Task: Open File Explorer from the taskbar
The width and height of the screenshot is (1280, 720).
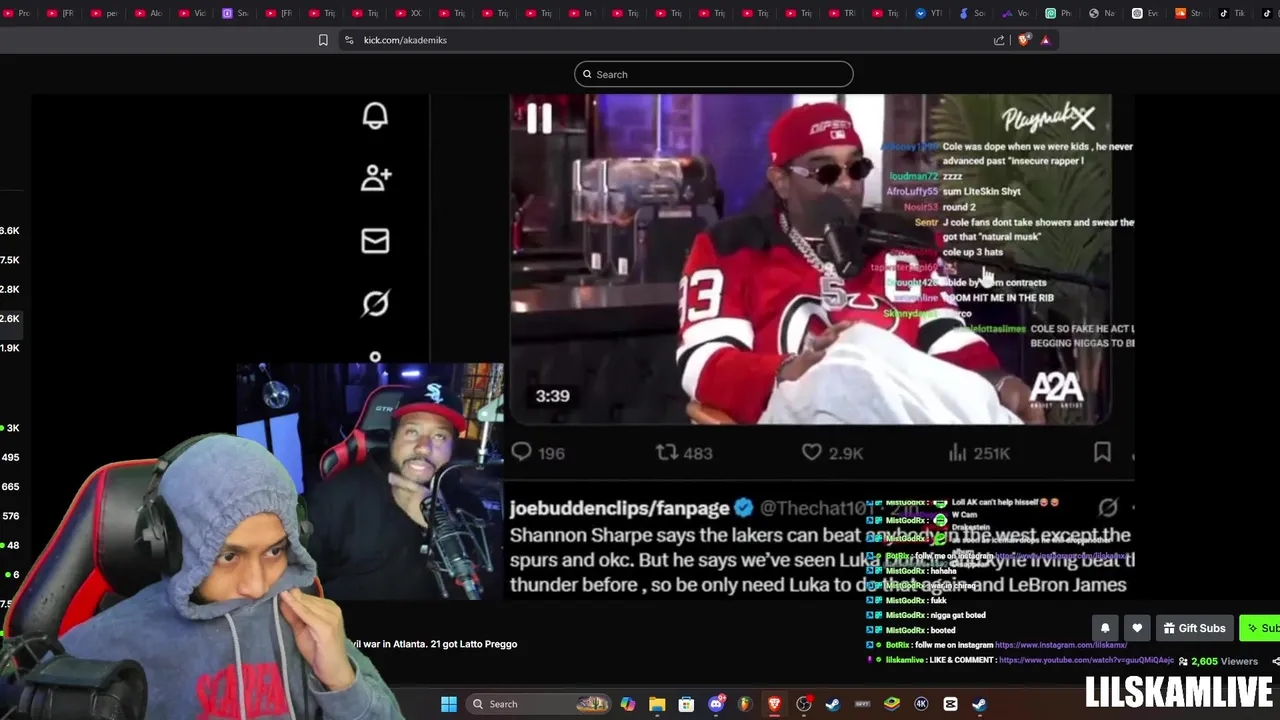Action: (x=657, y=704)
